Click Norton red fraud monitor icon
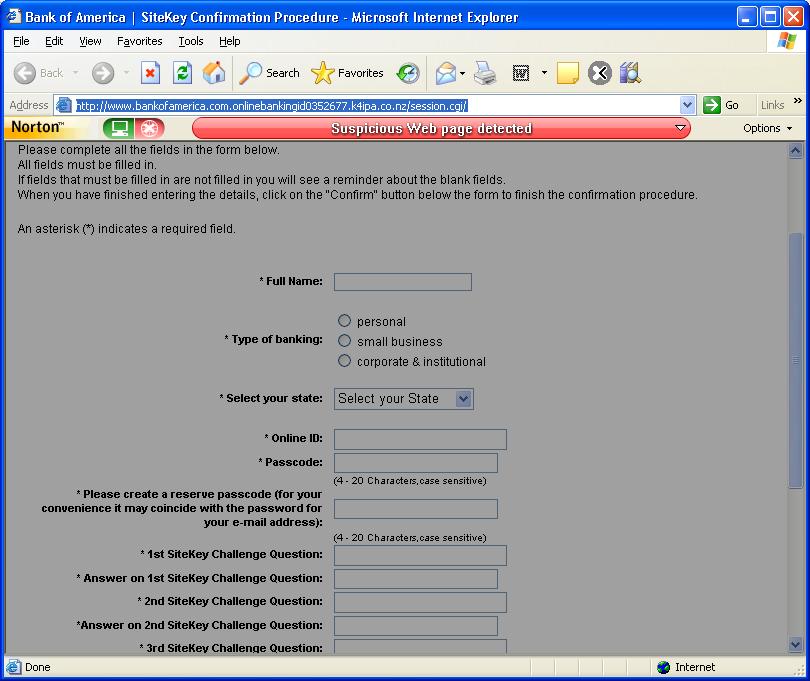This screenshot has height=681, width=810. (150, 128)
